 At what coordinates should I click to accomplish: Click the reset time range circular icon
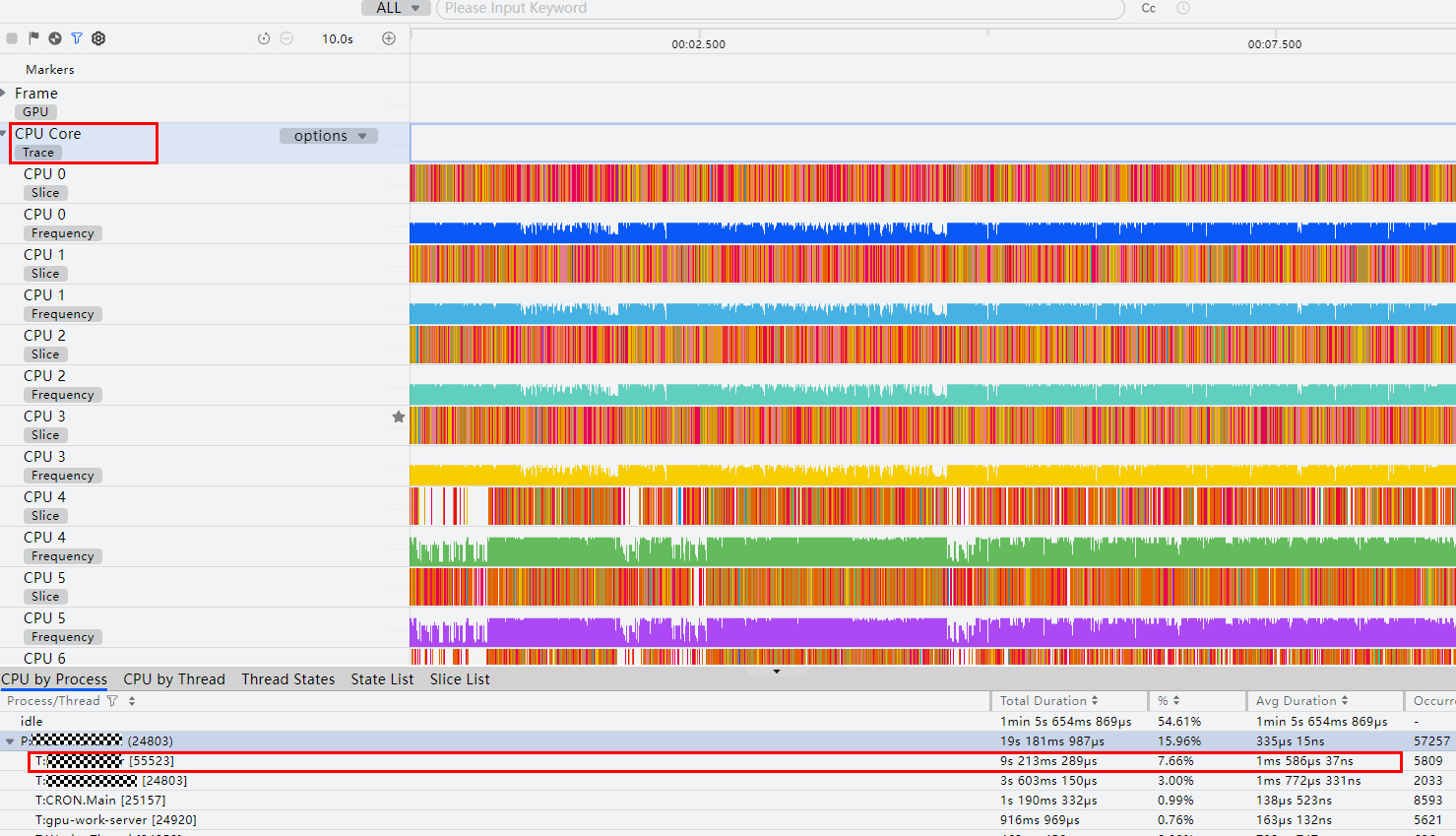point(264,38)
